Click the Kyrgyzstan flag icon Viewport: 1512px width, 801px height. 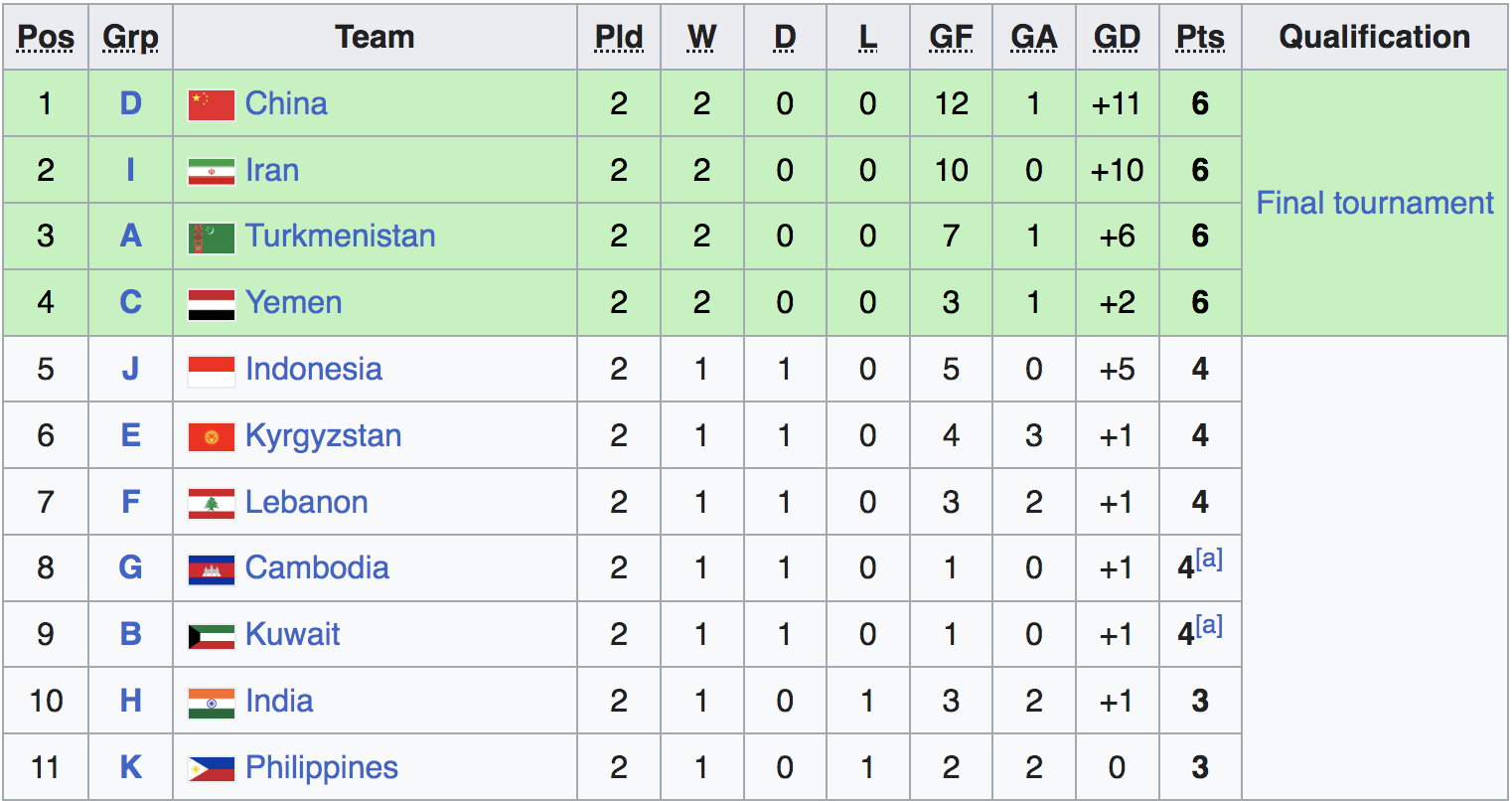pyautogui.click(x=212, y=436)
